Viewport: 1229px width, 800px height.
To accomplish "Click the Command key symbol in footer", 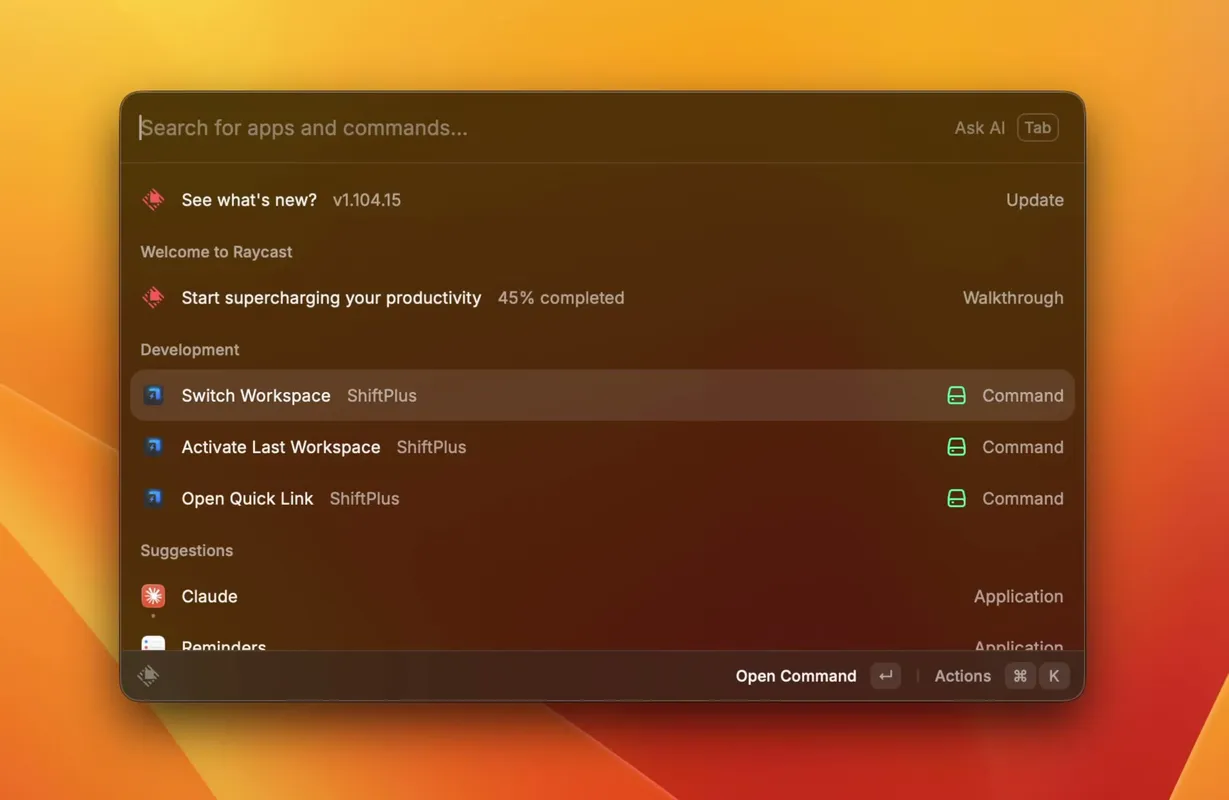I will click(1020, 676).
